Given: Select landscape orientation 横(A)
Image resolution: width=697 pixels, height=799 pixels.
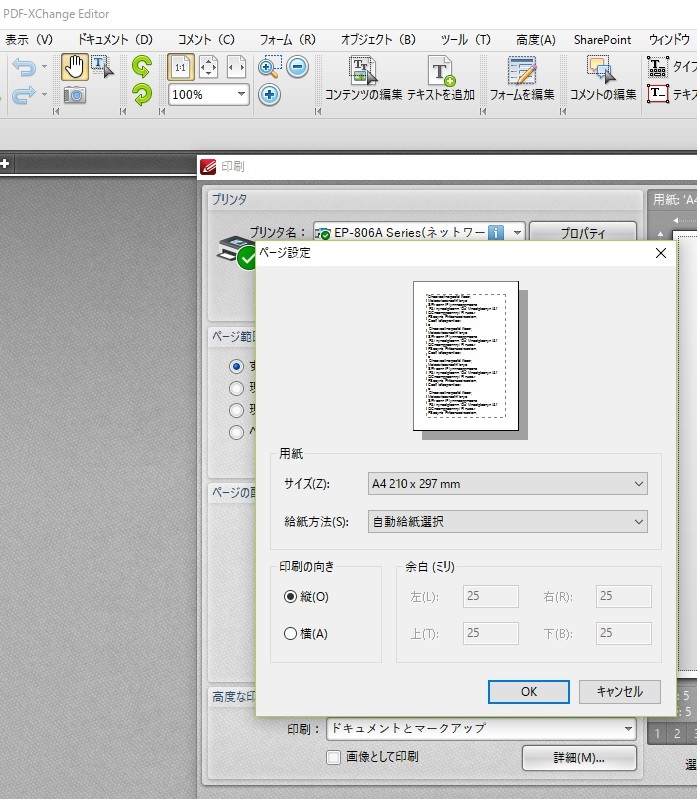Looking at the screenshot, I should point(291,633).
